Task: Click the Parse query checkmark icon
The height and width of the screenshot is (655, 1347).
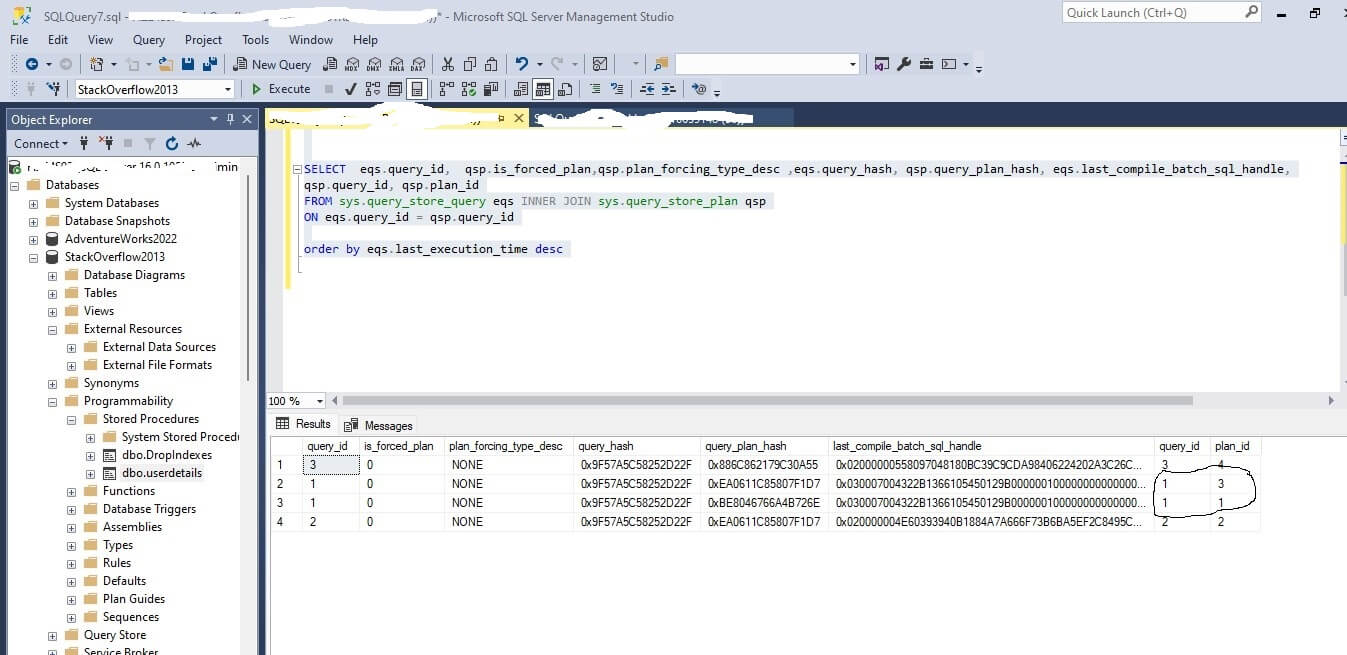Action: (x=350, y=89)
